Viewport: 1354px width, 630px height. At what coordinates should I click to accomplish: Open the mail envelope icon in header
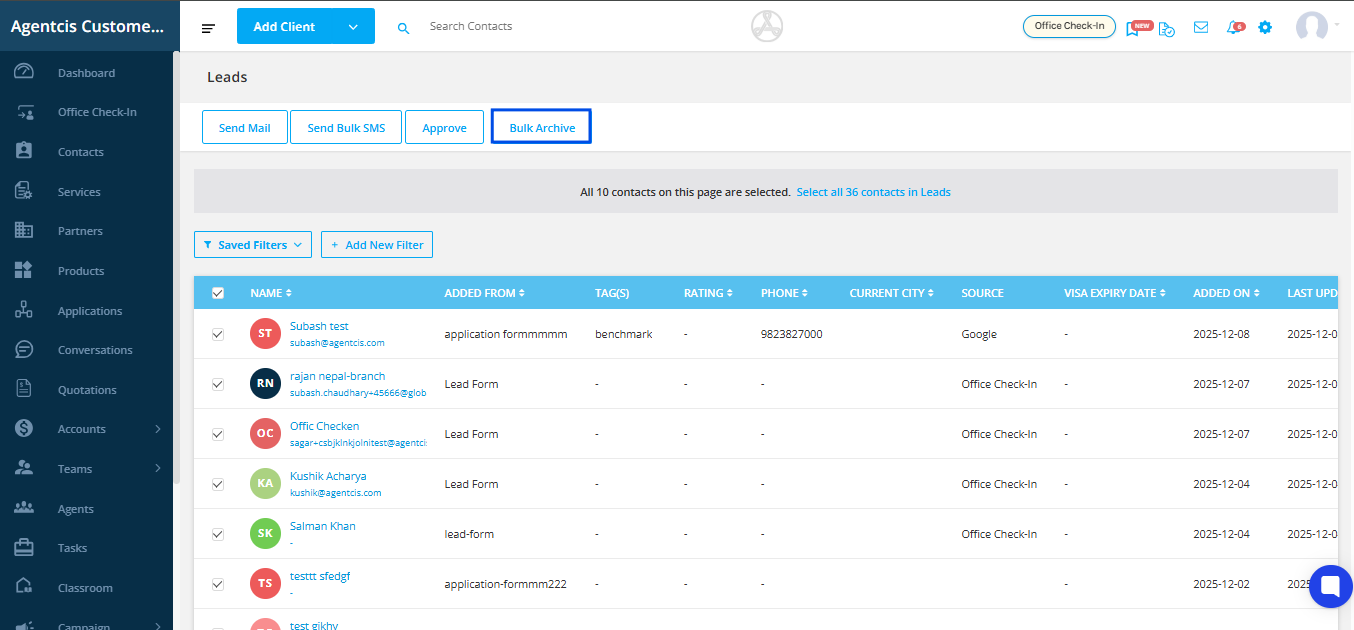[x=1201, y=27]
